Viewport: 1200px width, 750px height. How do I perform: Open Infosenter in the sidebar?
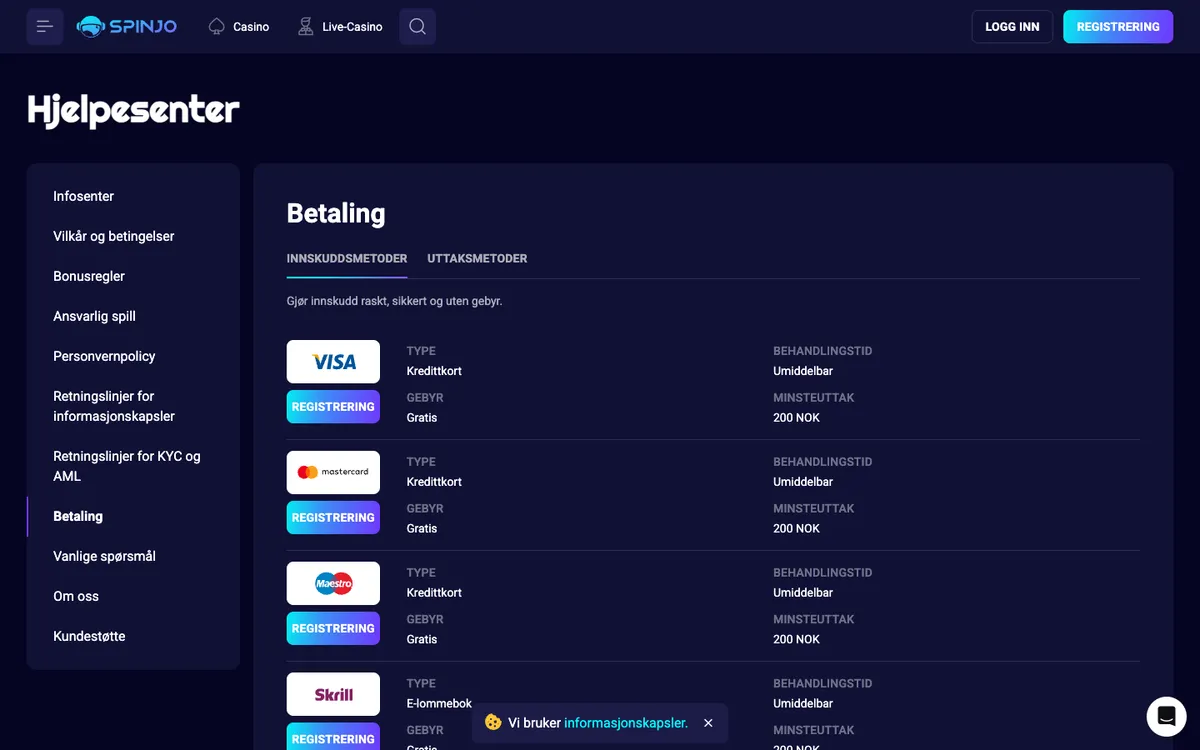pos(84,196)
